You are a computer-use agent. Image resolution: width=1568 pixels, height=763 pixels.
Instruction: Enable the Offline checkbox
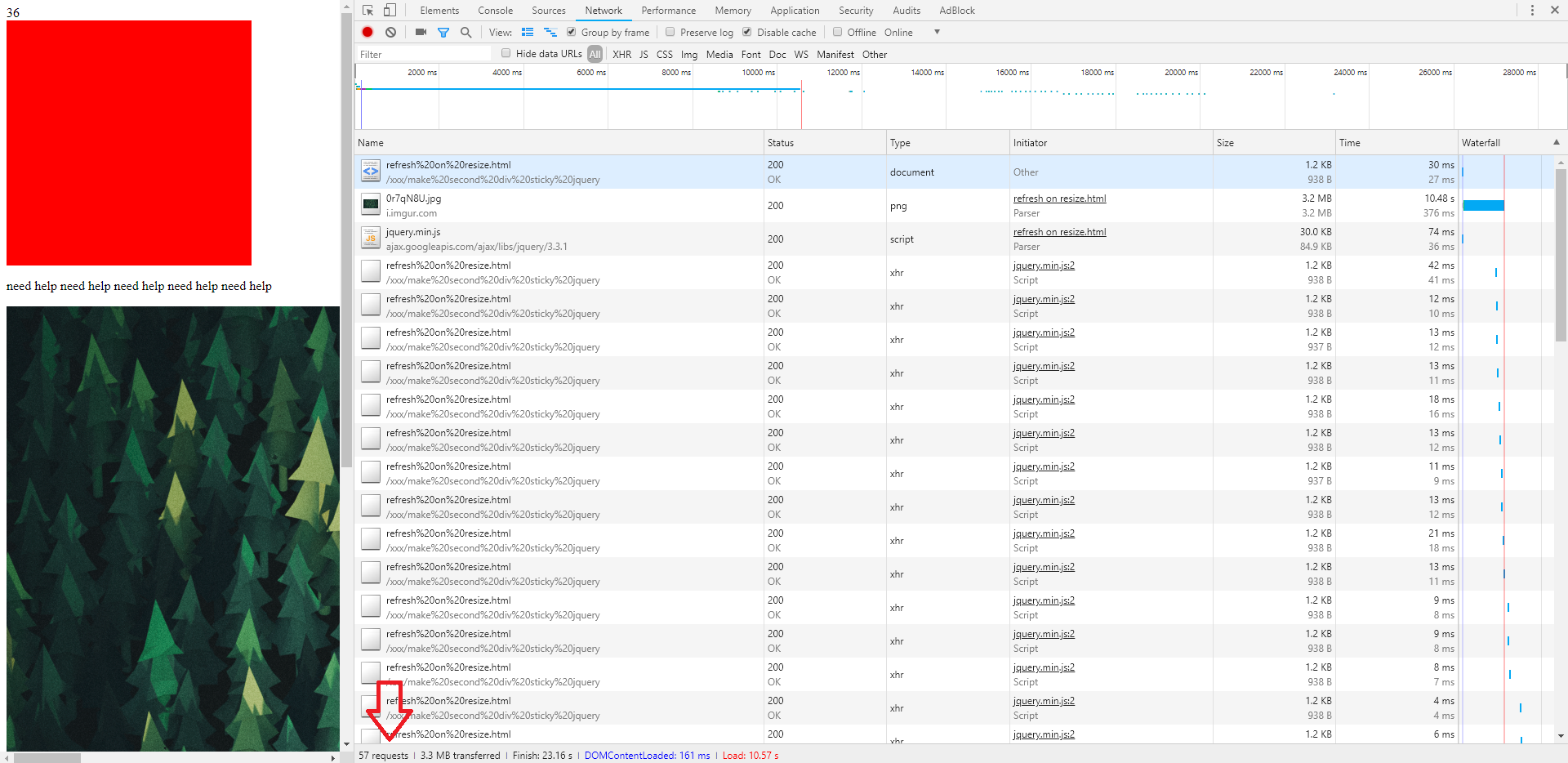coord(838,32)
